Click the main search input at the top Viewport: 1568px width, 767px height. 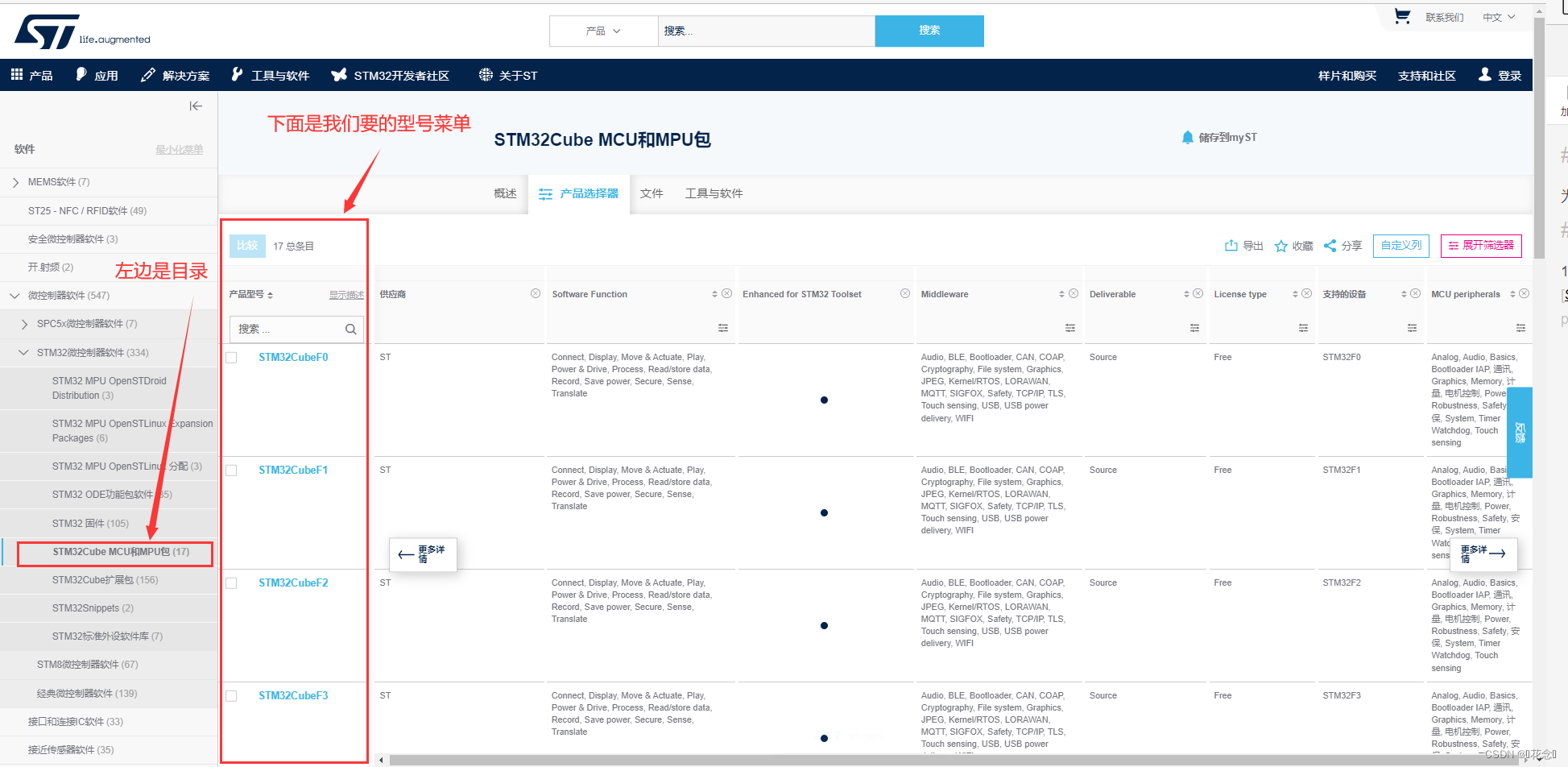tap(767, 31)
